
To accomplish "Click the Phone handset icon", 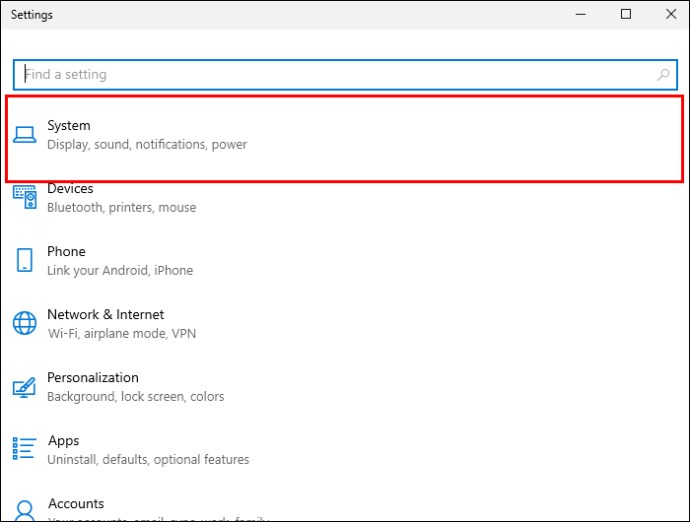I will coord(25,261).
